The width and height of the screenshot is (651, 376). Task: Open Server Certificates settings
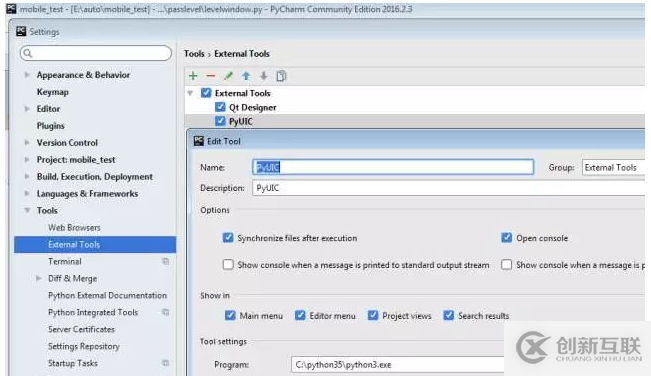pos(81,329)
